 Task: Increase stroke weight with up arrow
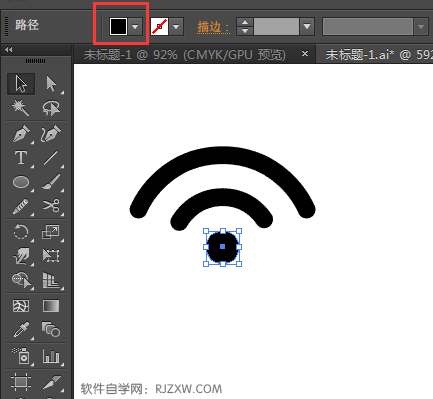[245, 22]
